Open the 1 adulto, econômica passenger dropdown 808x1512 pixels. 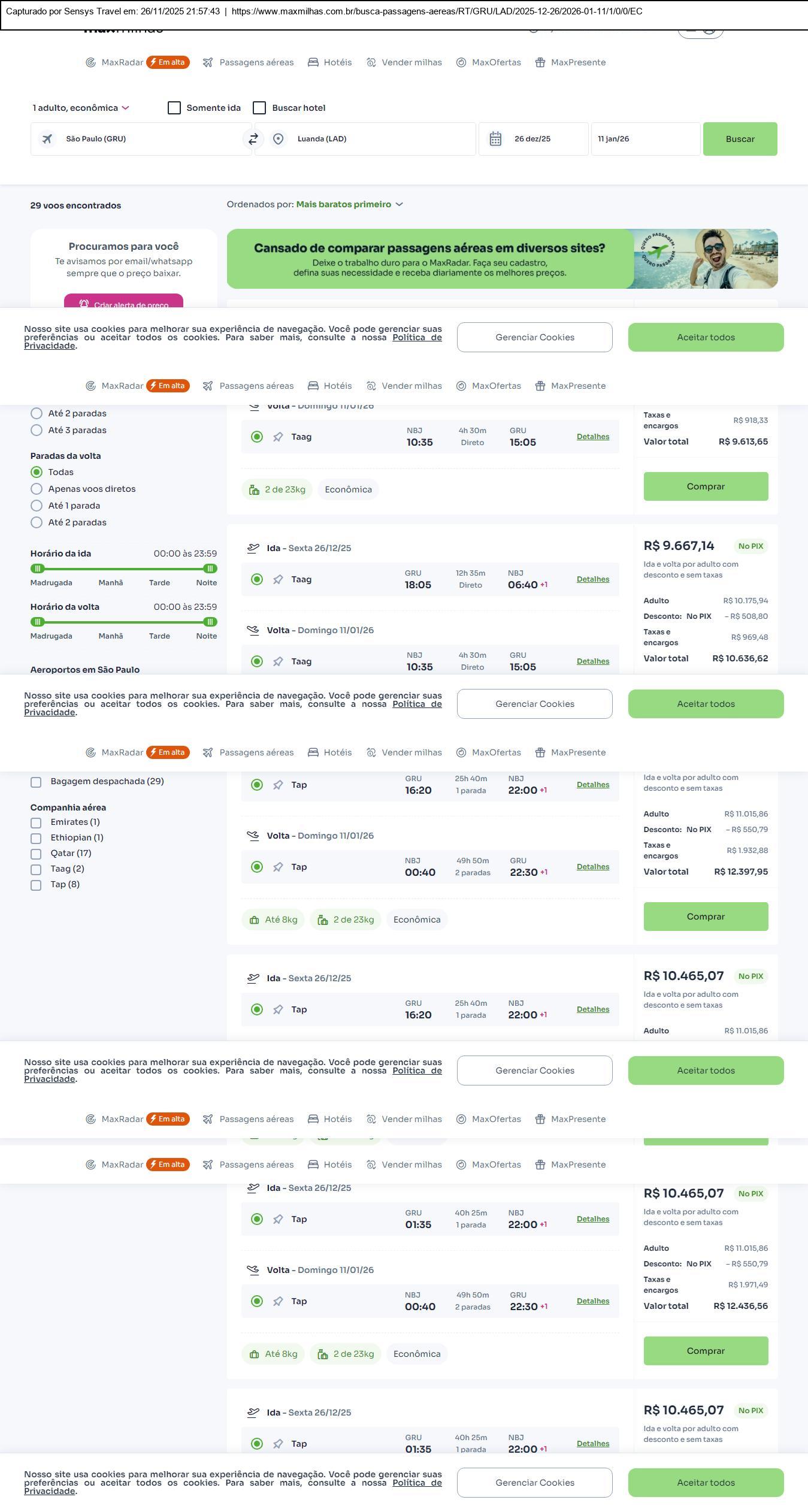click(x=81, y=108)
